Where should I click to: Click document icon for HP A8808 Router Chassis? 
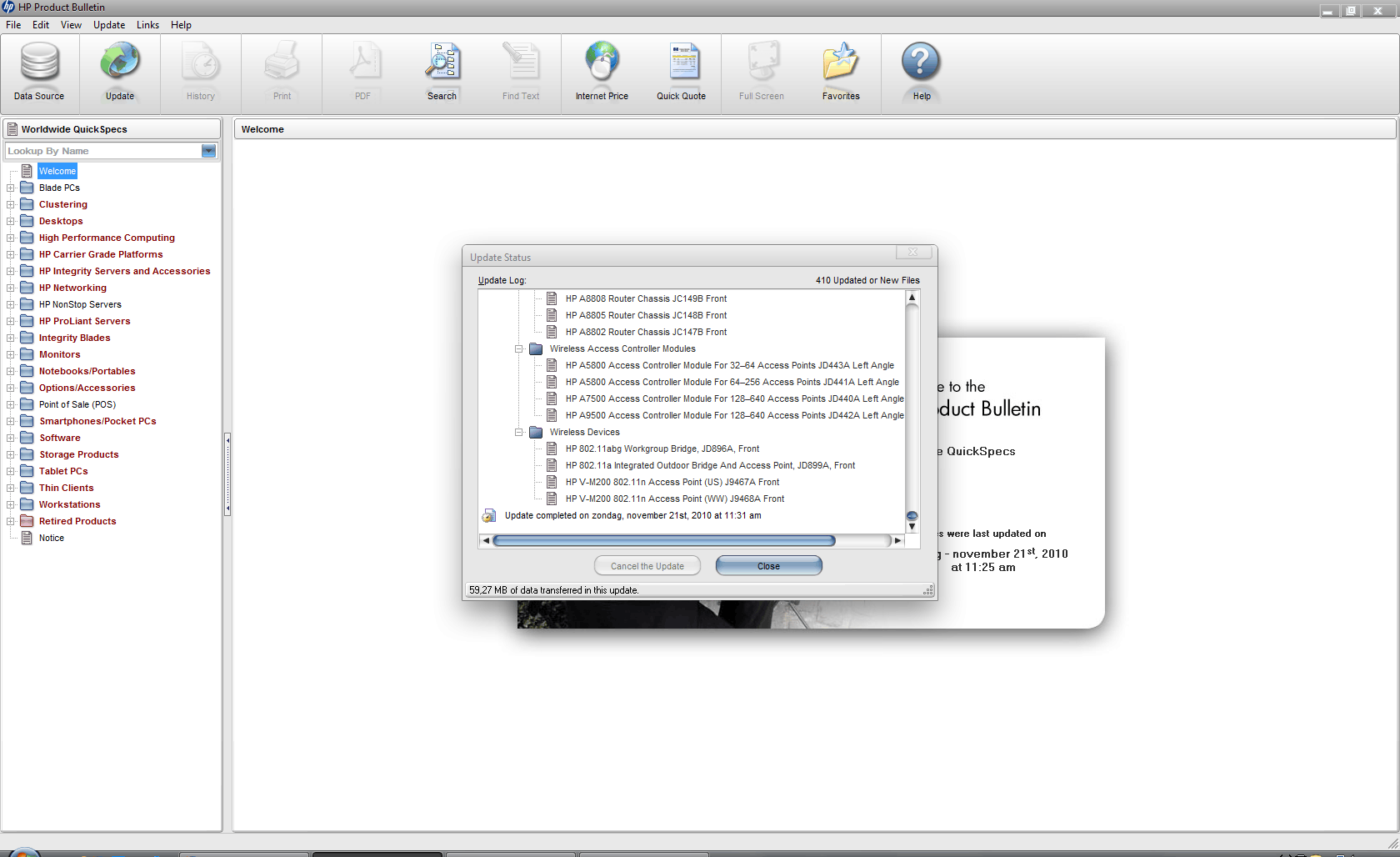(x=552, y=298)
